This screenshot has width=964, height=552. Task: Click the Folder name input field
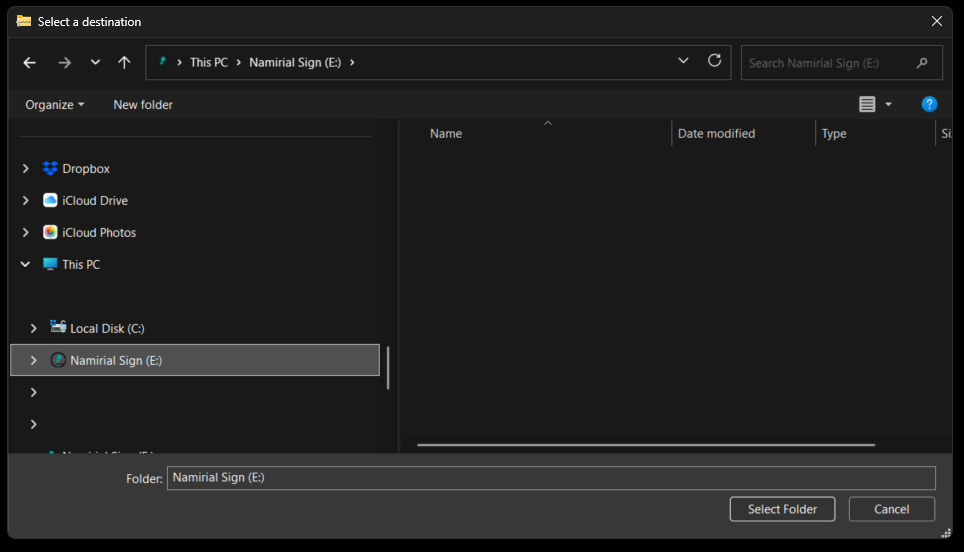550,478
